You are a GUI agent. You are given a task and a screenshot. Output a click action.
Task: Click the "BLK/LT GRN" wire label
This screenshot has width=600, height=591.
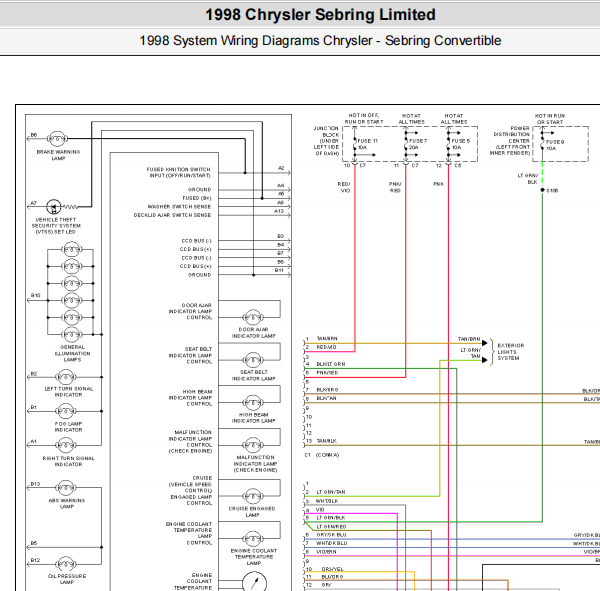(x=331, y=364)
